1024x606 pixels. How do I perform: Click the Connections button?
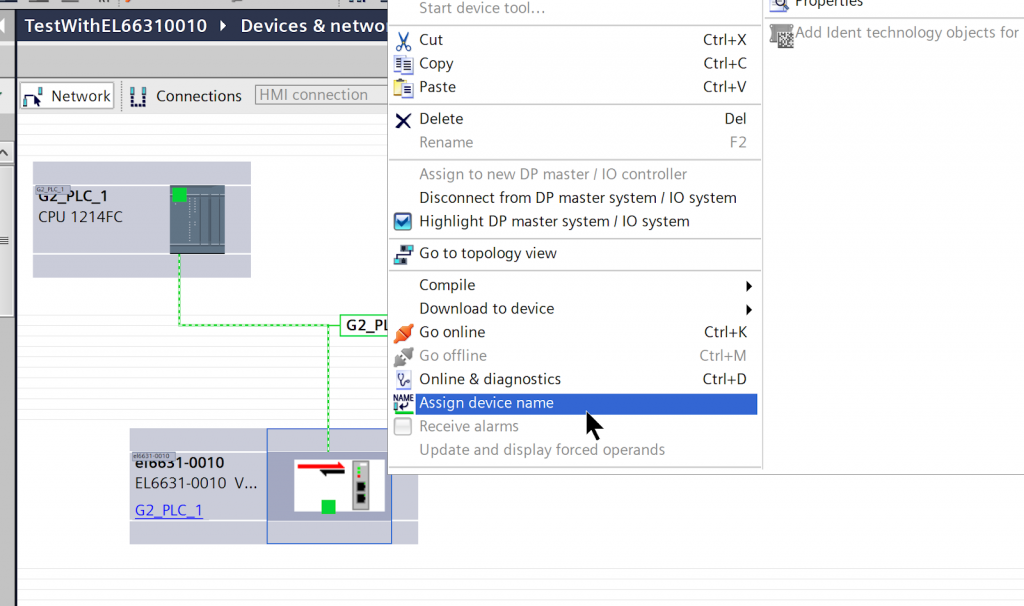coord(186,96)
